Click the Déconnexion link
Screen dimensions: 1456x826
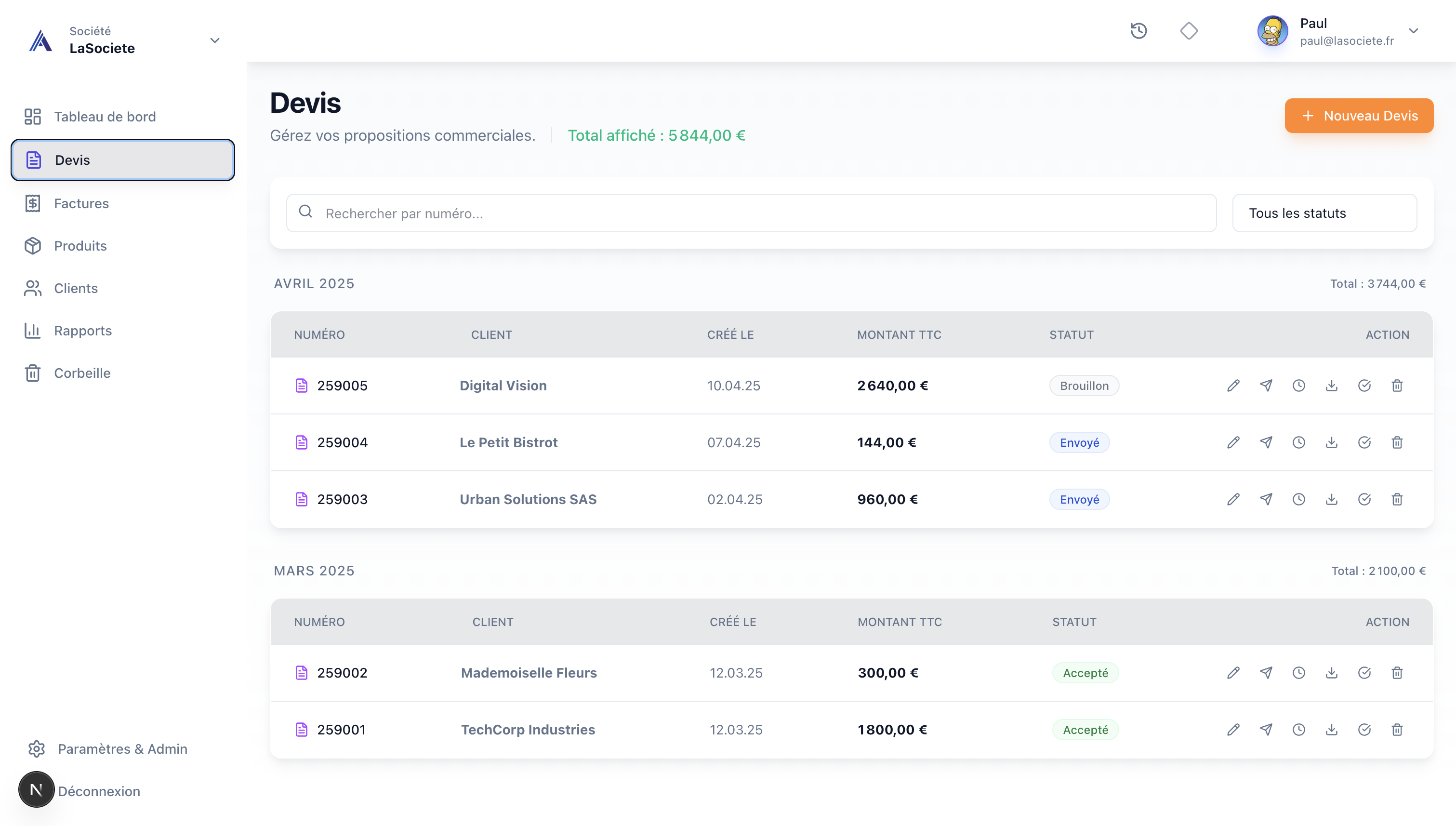coord(99,791)
